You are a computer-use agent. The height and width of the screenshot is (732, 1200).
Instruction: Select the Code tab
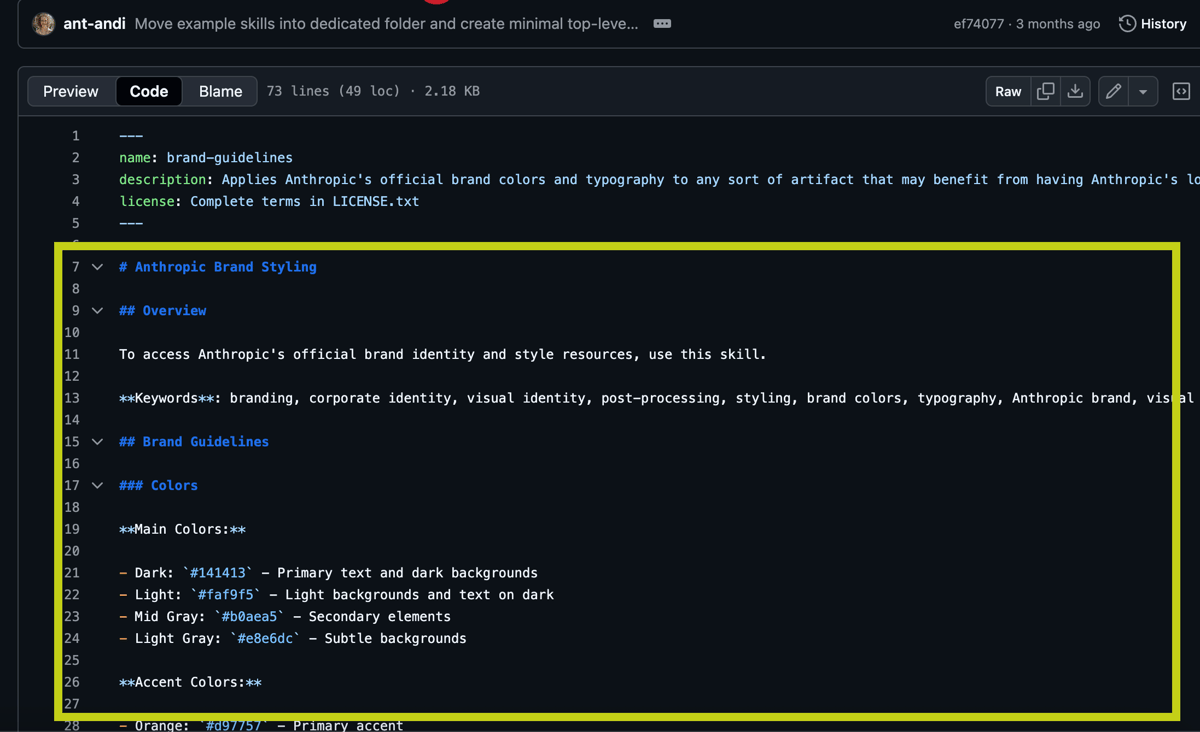[148, 91]
